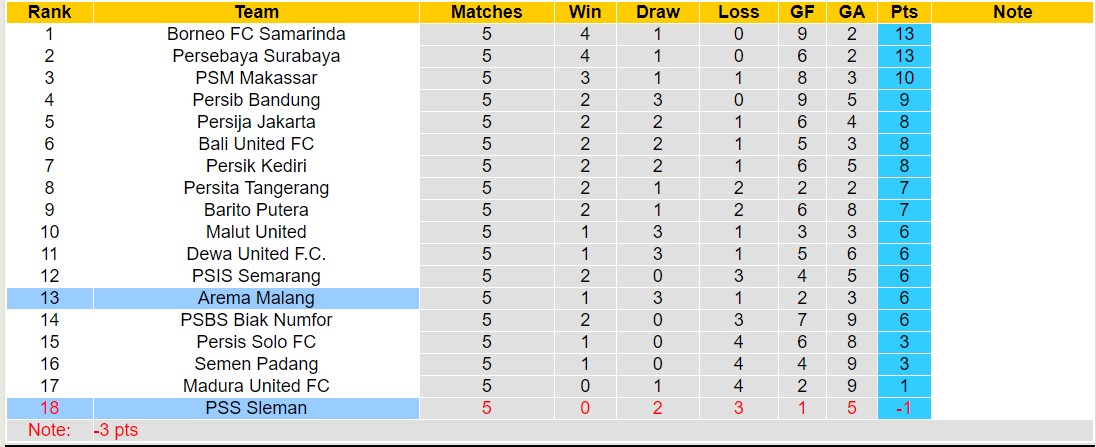
Task: Click the Madura United FC name
Action: (256, 386)
